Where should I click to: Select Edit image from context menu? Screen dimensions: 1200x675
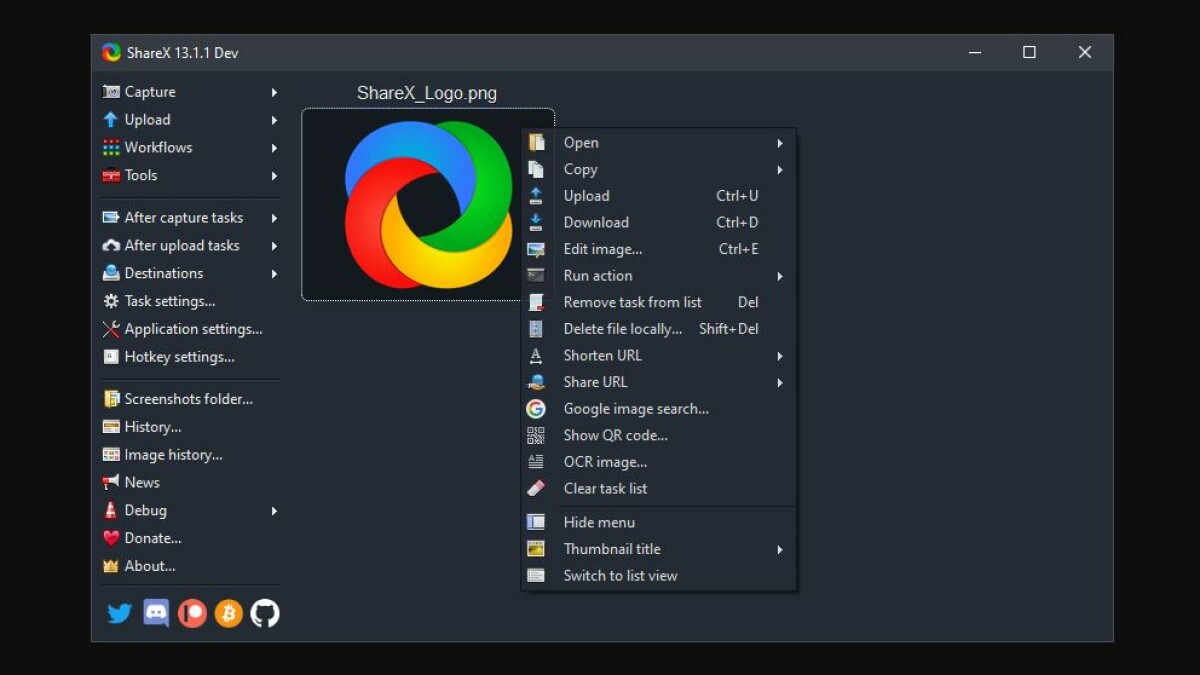602,249
